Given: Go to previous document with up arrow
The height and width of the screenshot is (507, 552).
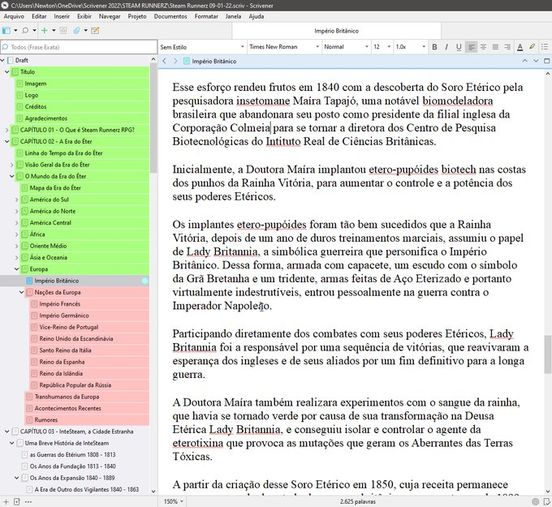Looking at the screenshot, I should pos(525,61).
